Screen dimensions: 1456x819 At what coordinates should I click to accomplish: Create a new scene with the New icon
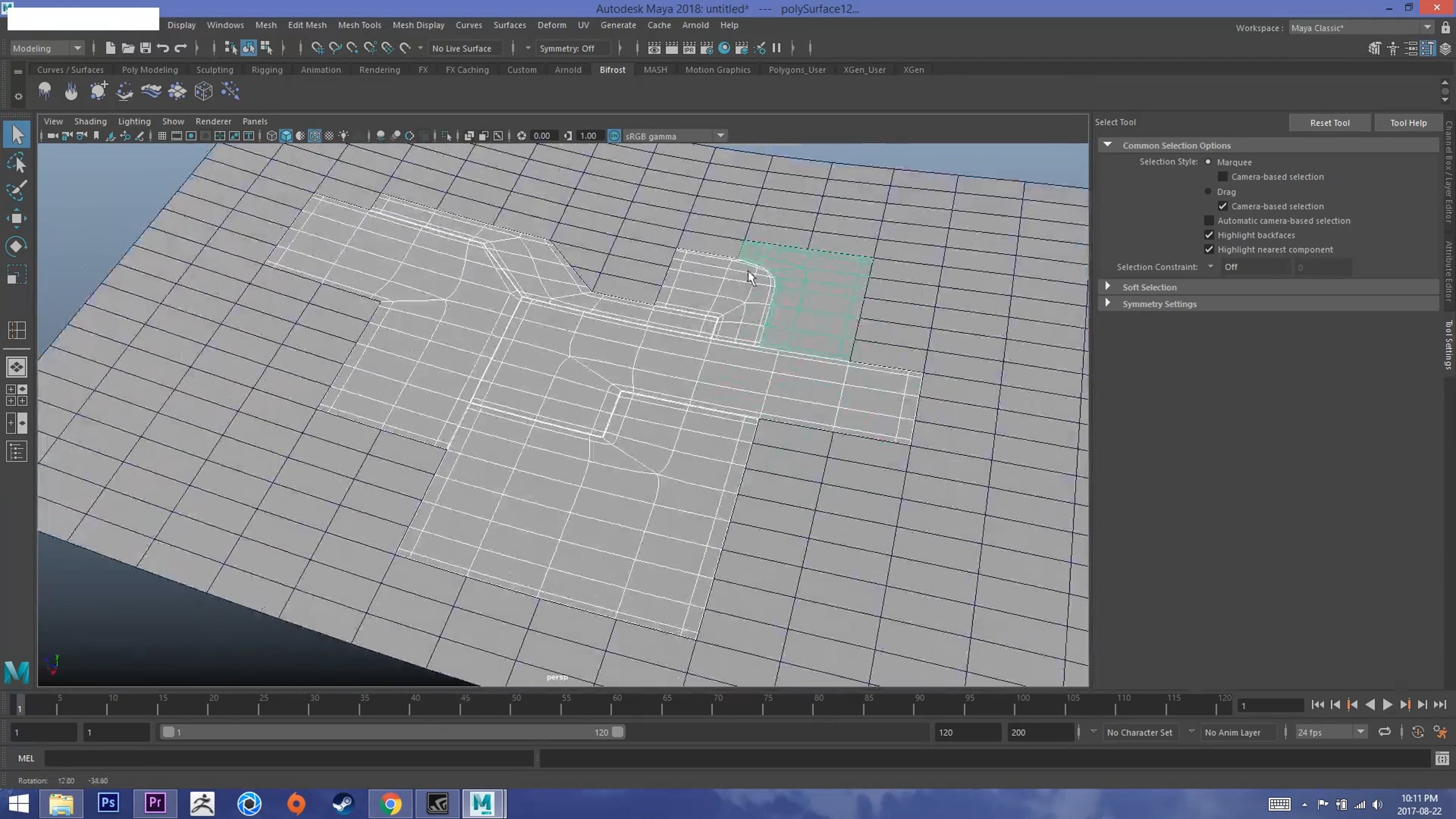110,48
